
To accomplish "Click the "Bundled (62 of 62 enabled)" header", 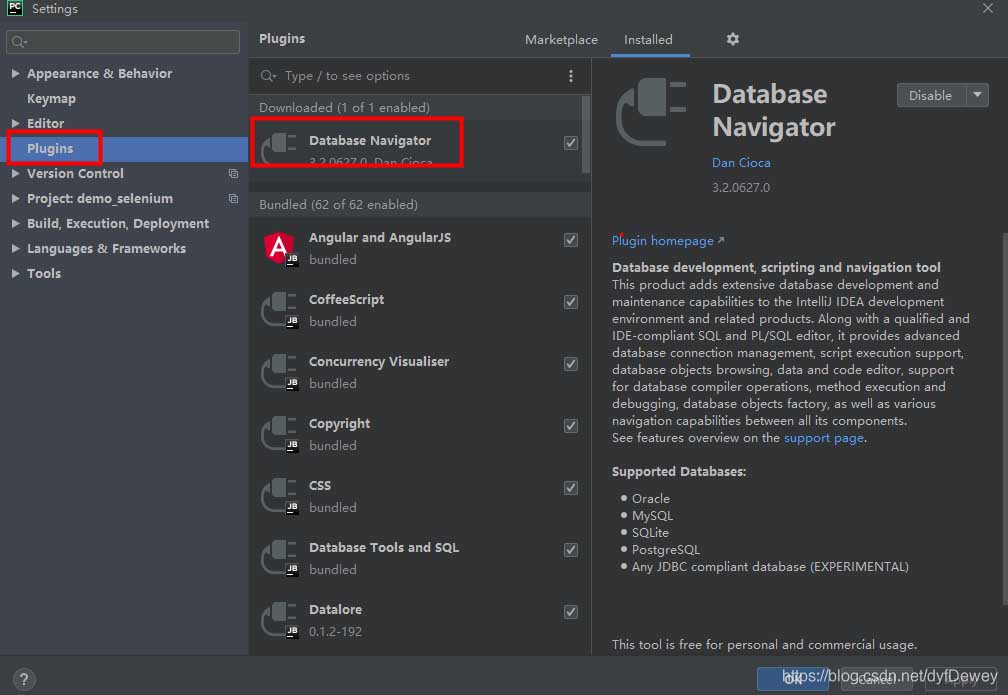I will coord(338,204).
